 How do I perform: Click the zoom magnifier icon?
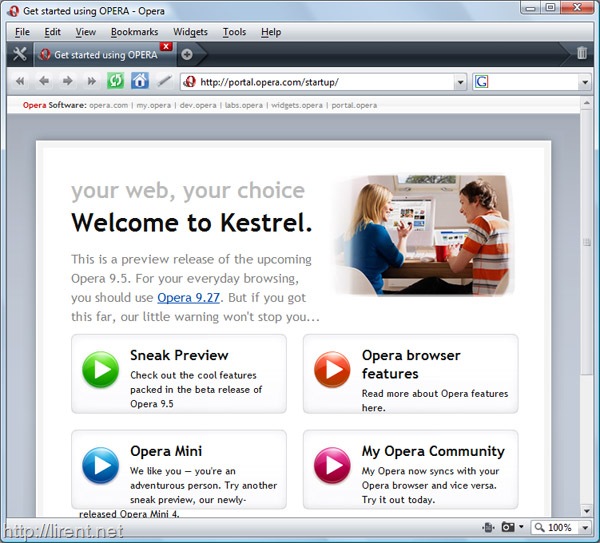[x=540, y=527]
